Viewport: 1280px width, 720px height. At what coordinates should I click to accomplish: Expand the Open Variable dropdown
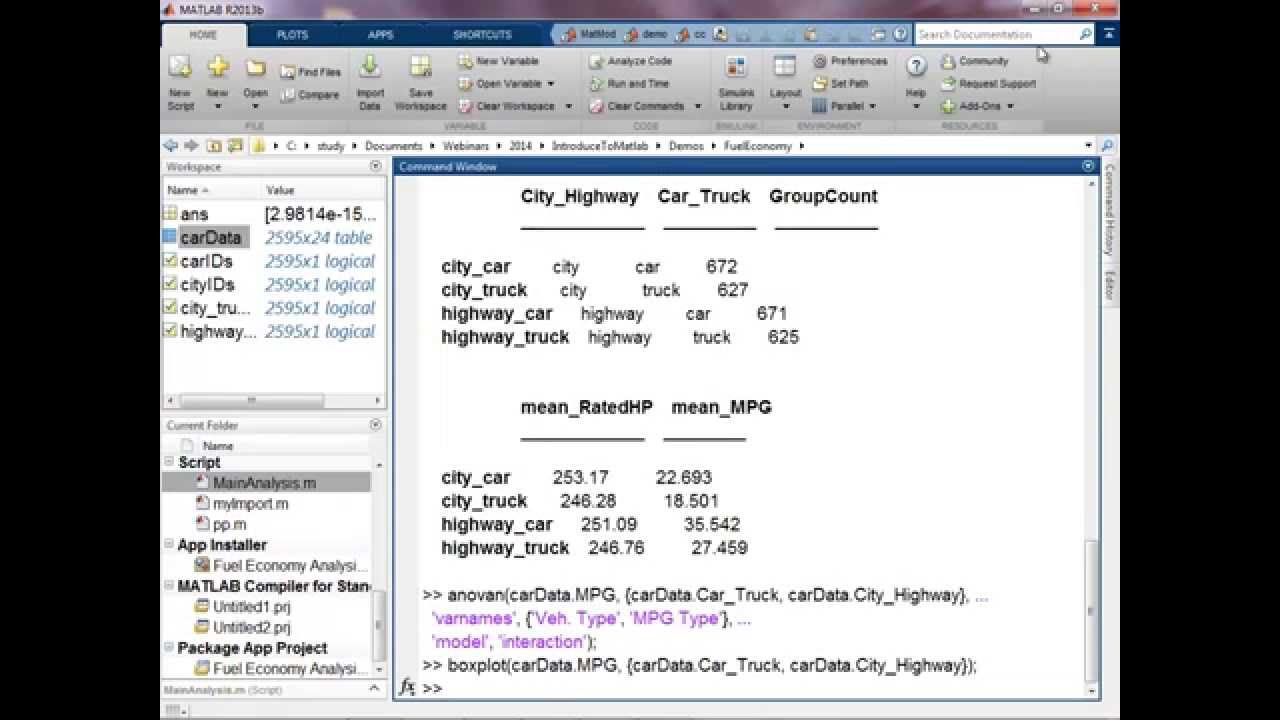pyautogui.click(x=551, y=84)
